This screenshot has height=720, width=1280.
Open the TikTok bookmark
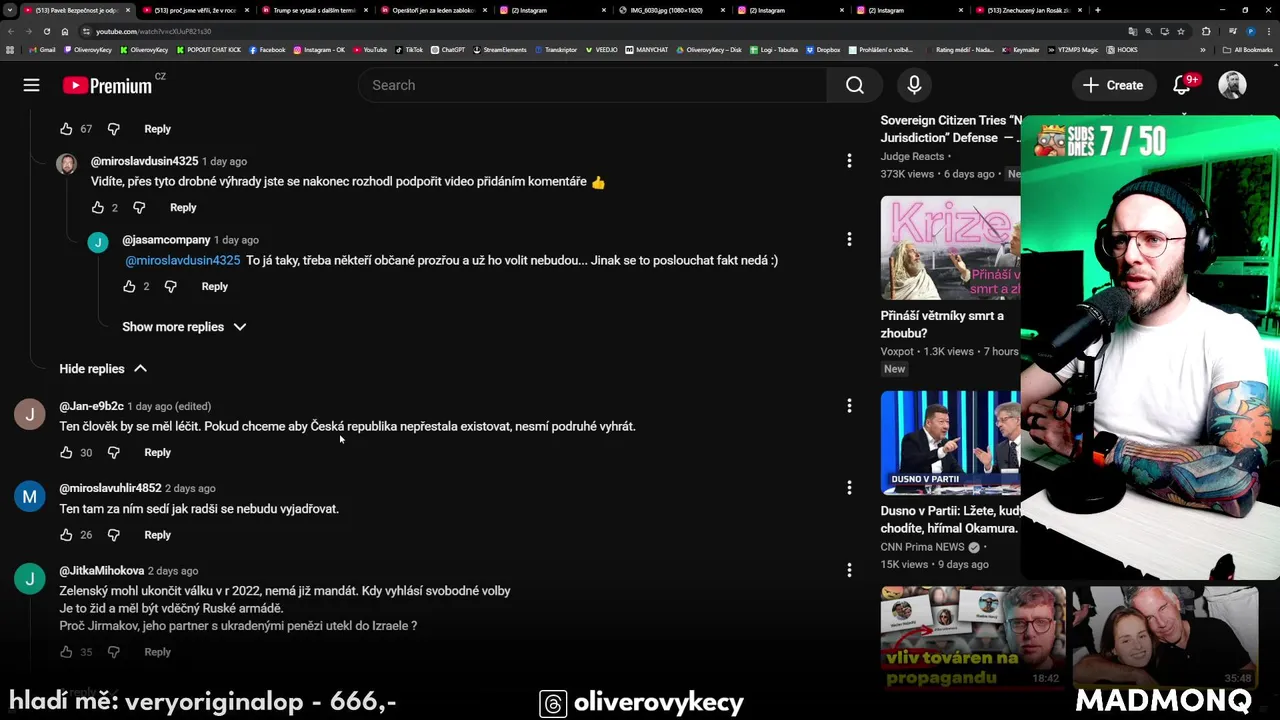click(x=409, y=49)
